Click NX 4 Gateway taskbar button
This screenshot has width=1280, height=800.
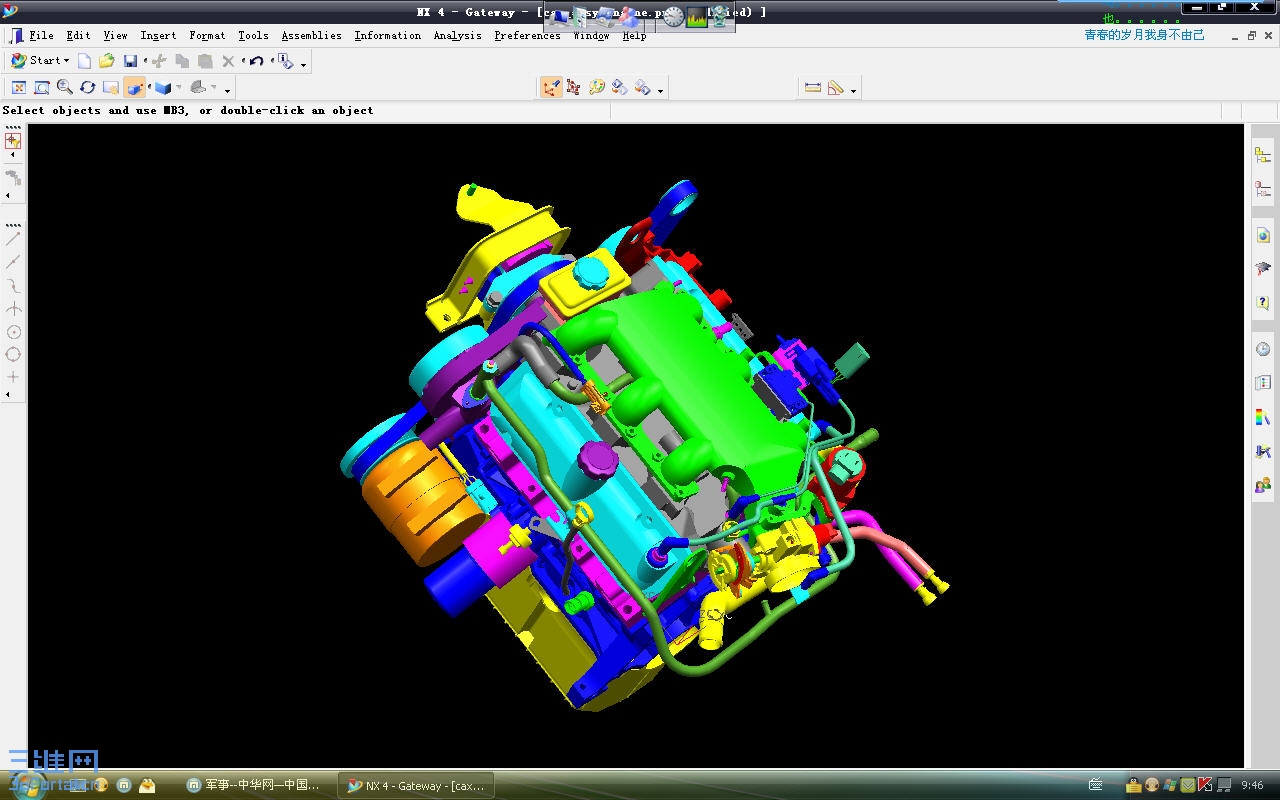pos(415,786)
